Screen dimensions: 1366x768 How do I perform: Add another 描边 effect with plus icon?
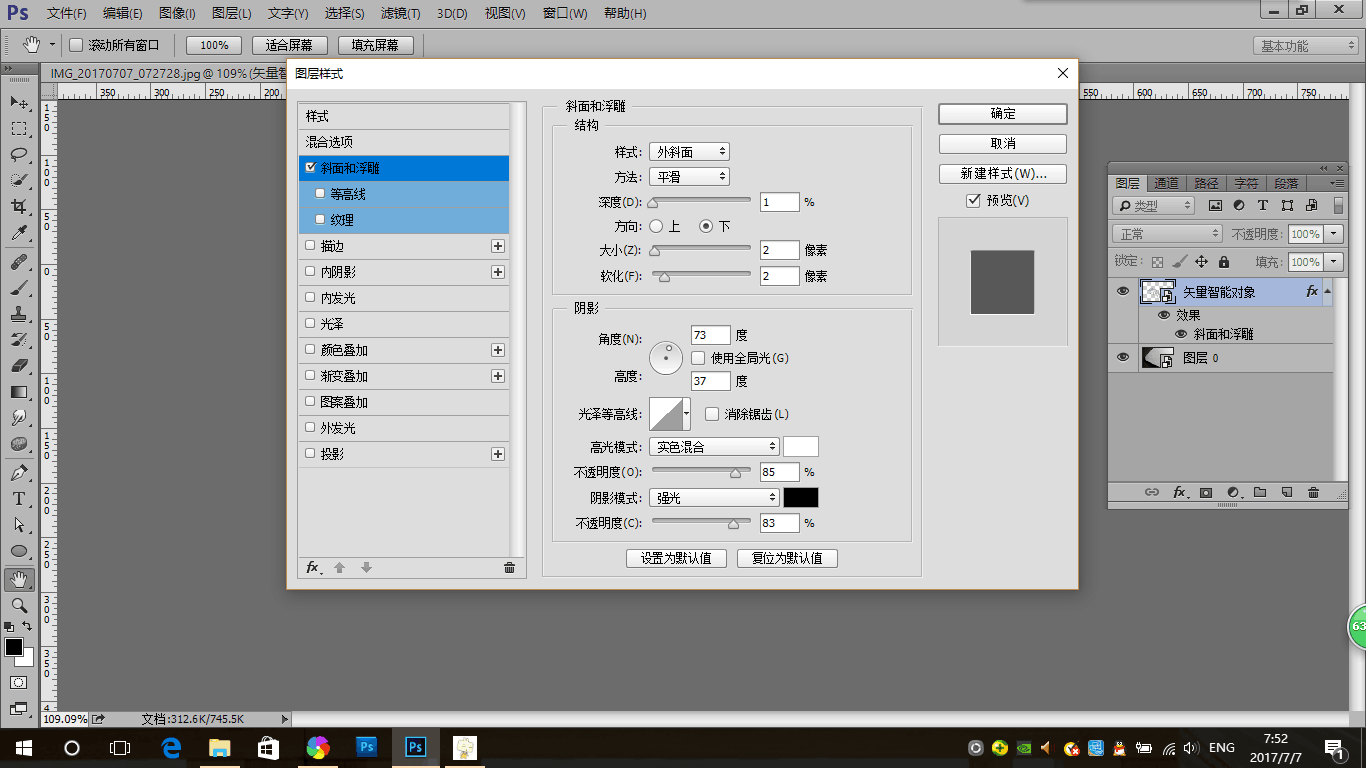click(x=498, y=246)
